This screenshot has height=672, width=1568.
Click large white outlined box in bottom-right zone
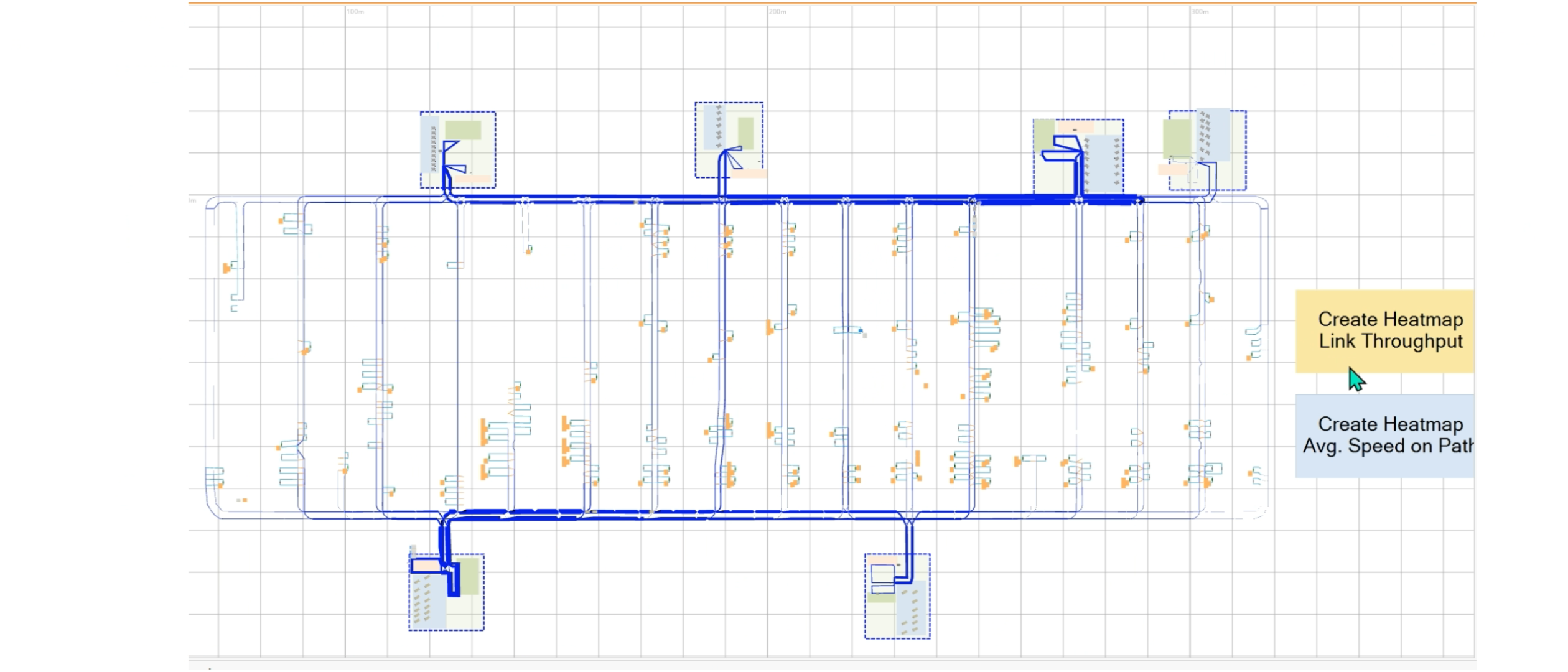pyautogui.click(x=882, y=573)
